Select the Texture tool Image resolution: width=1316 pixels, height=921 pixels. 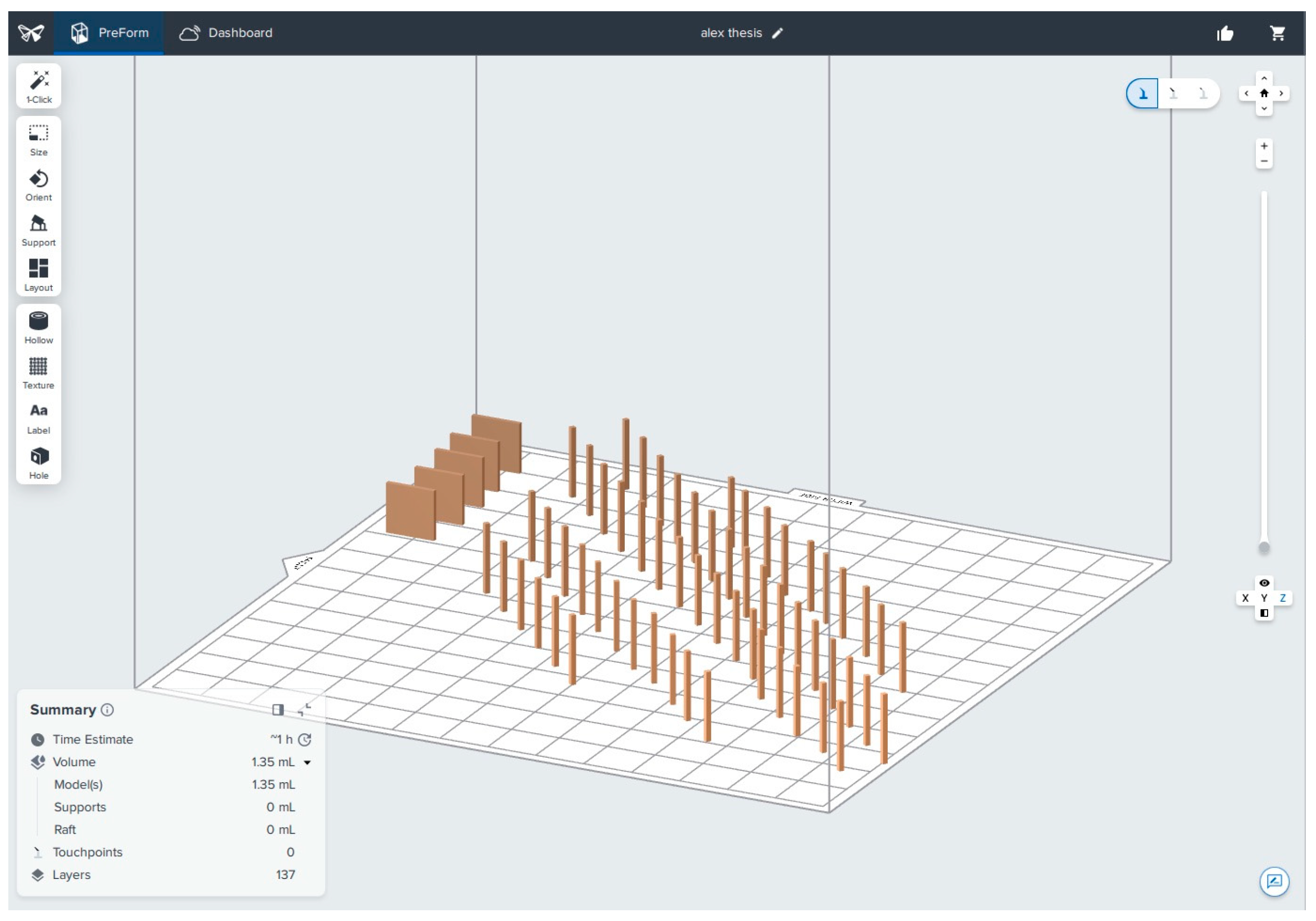(39, 372)
